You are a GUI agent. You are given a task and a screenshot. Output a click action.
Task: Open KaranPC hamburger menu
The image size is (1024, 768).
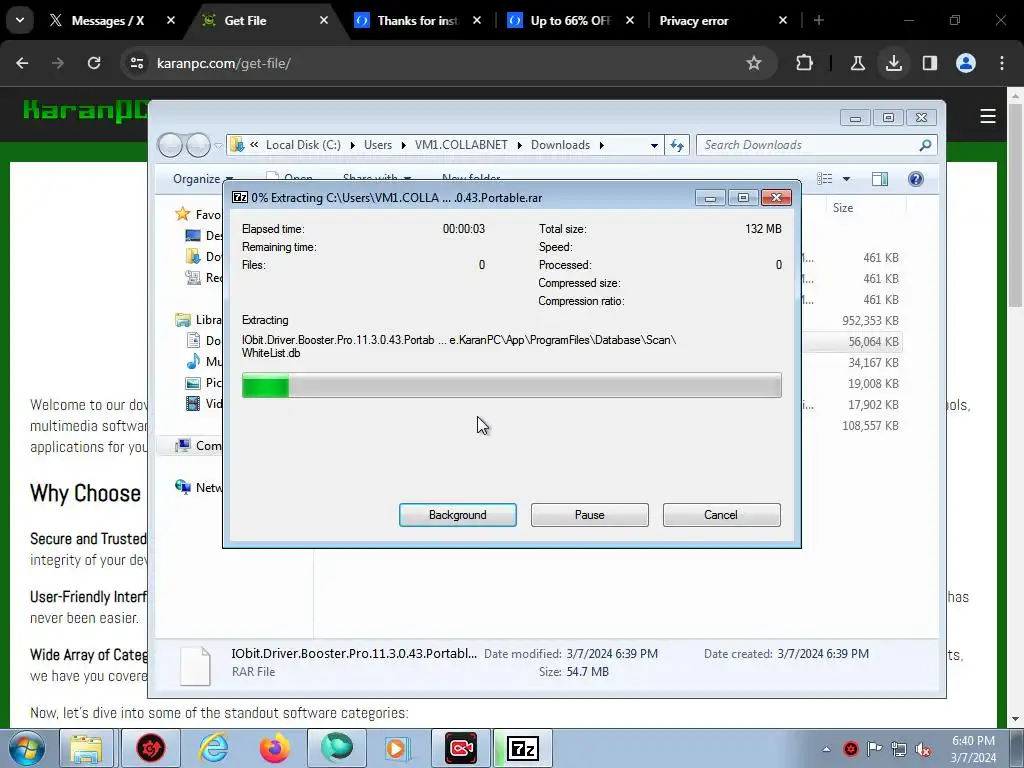click(987, 116)
